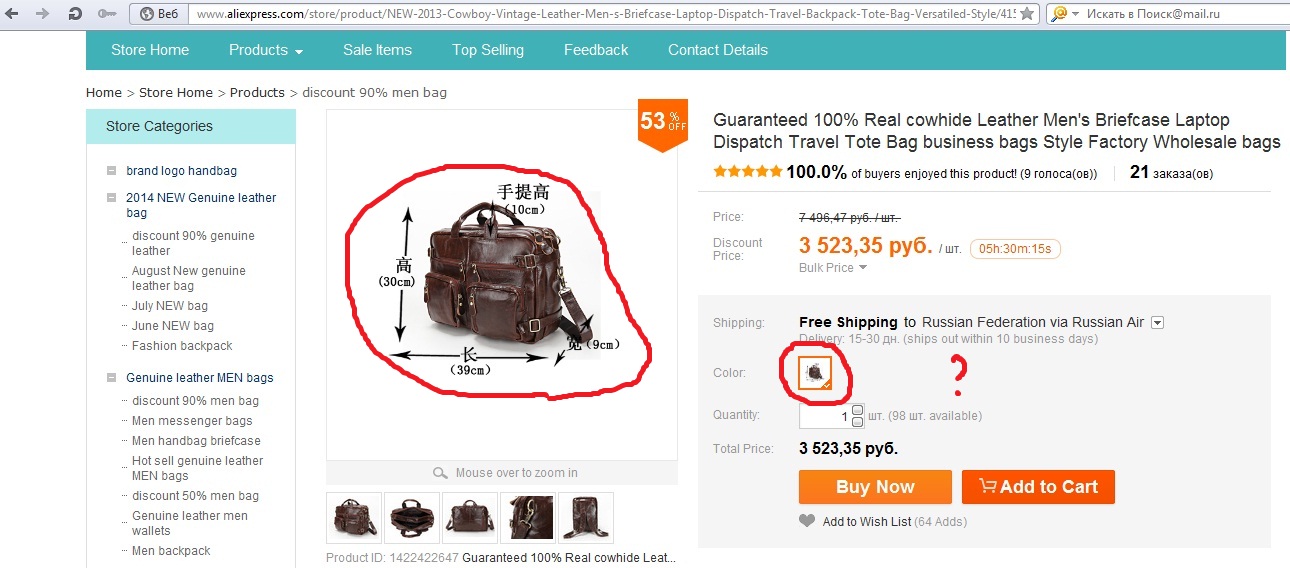This screenshot has width=1290, height=568.
Task: Reload the page with the refresh icon
Action: tap(74, 14)
